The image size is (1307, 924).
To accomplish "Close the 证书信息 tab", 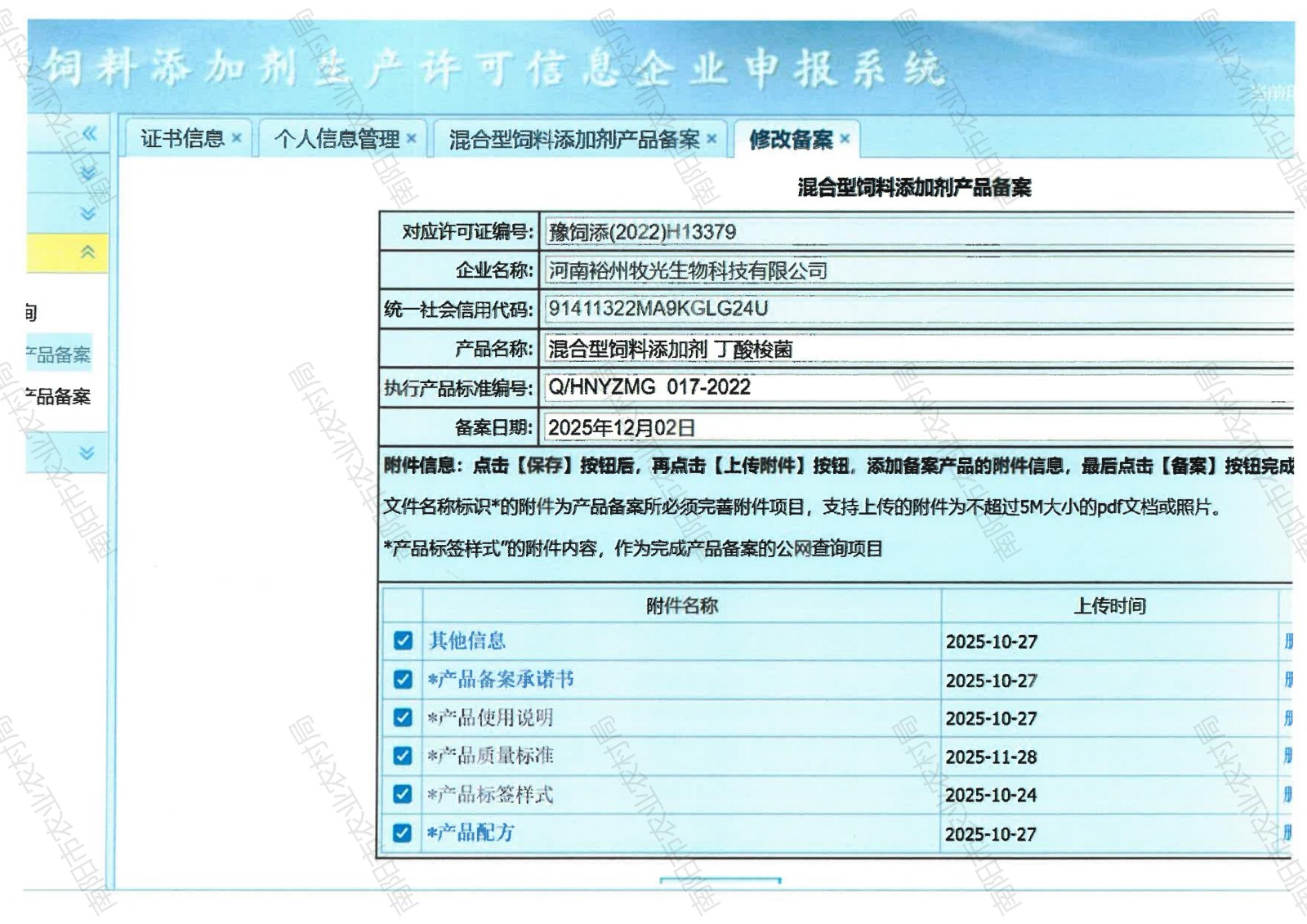I will tap(236, 139).
